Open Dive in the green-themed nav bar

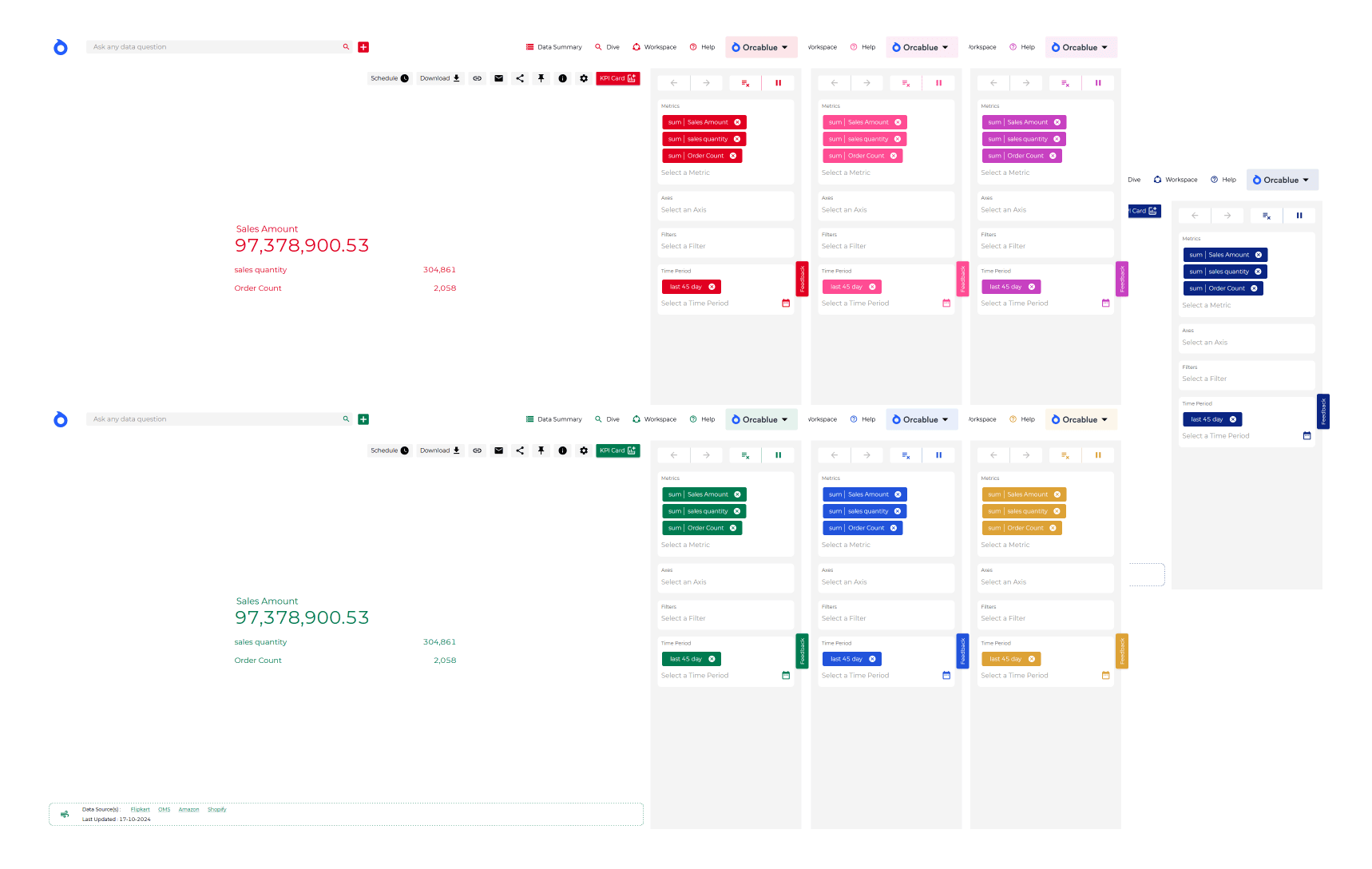click(x=607, y=419)
